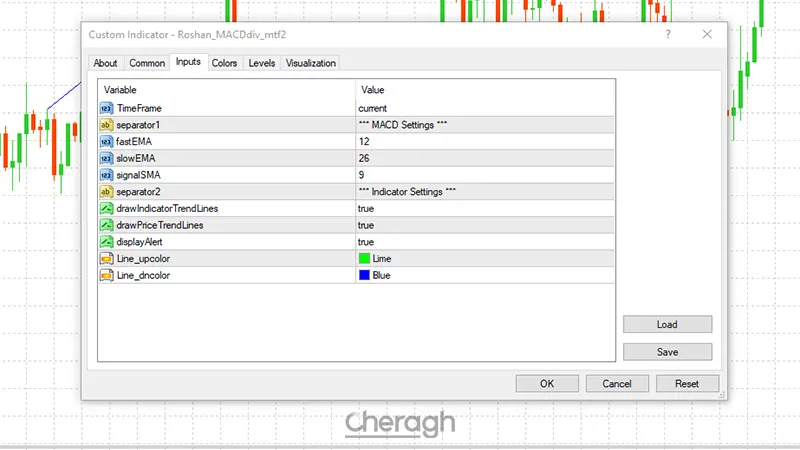Click the help question mark button

(666, 35)
